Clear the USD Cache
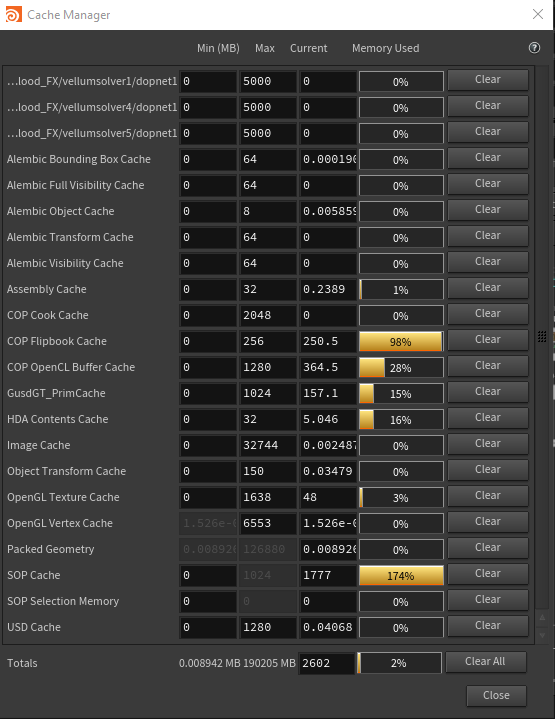555x719 pixels. tap(488, 626)
